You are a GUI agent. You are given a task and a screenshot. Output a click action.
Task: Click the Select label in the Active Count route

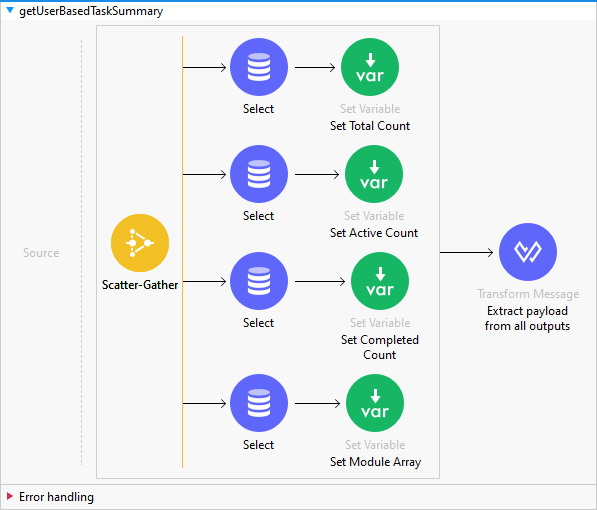(259, 216)
